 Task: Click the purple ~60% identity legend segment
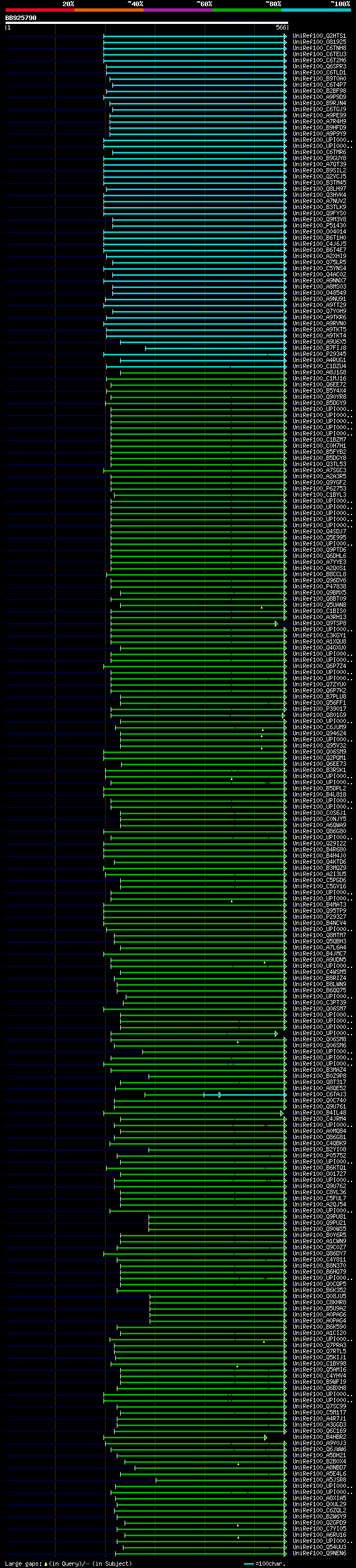[x=179, y=10]
